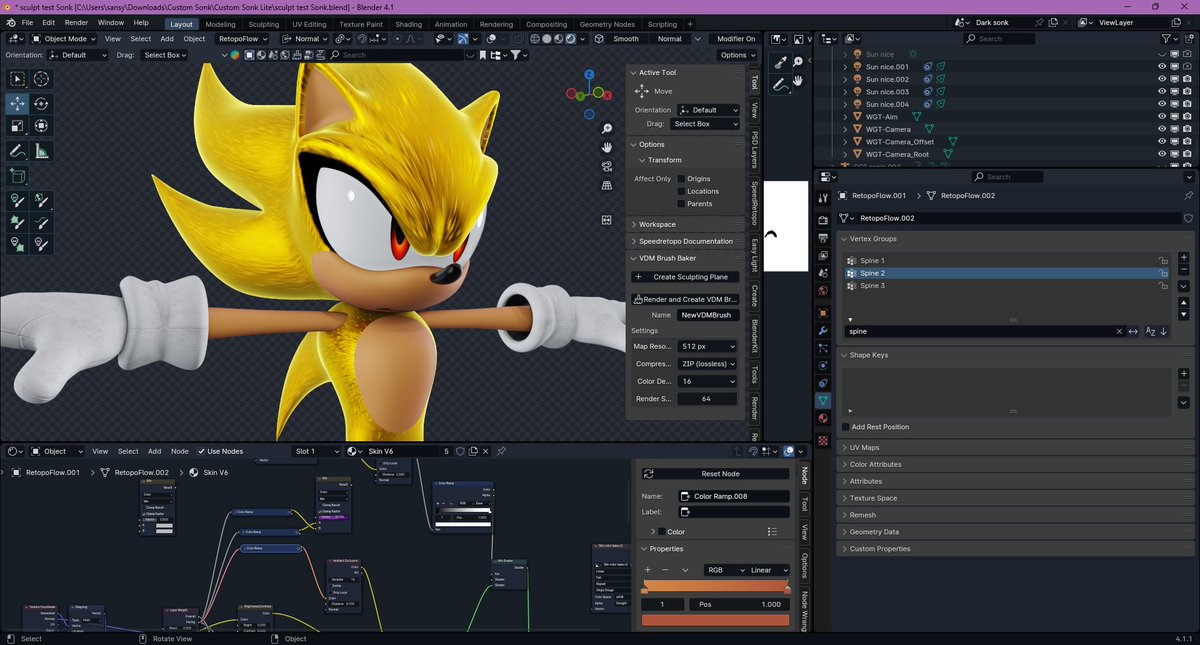Enable the Parents checkbox

(681, 204)
